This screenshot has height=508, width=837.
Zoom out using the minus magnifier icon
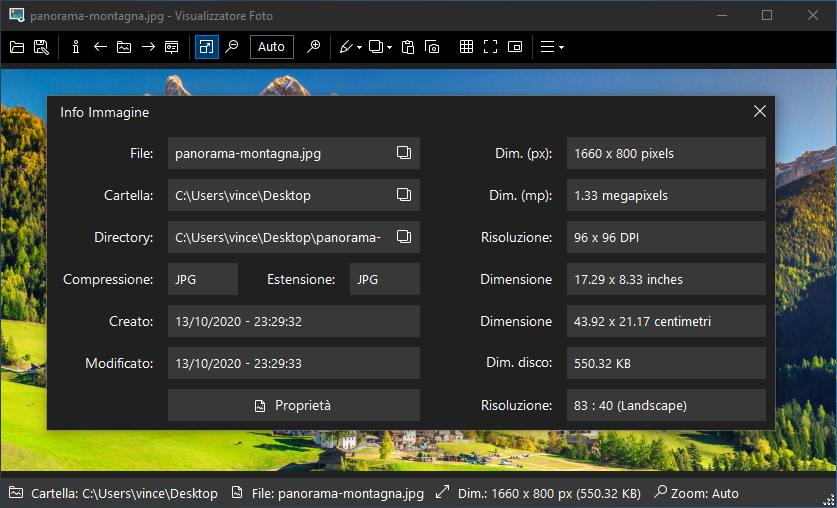(232, 47)
